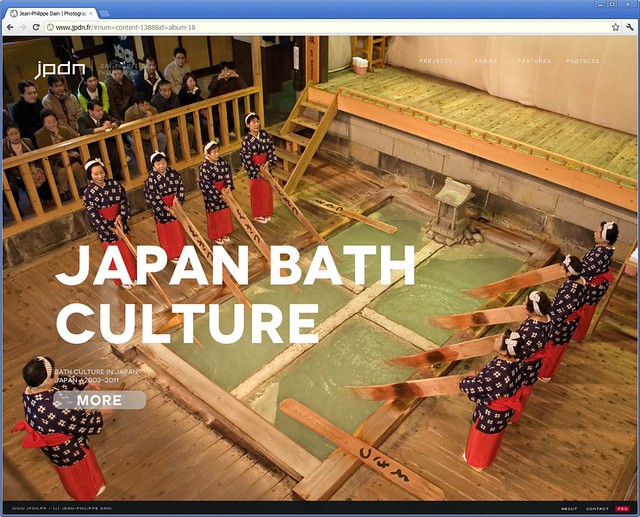Open the Photolog menu item
The width and height of the screenshot is (640, 517).
coord(583,61)
